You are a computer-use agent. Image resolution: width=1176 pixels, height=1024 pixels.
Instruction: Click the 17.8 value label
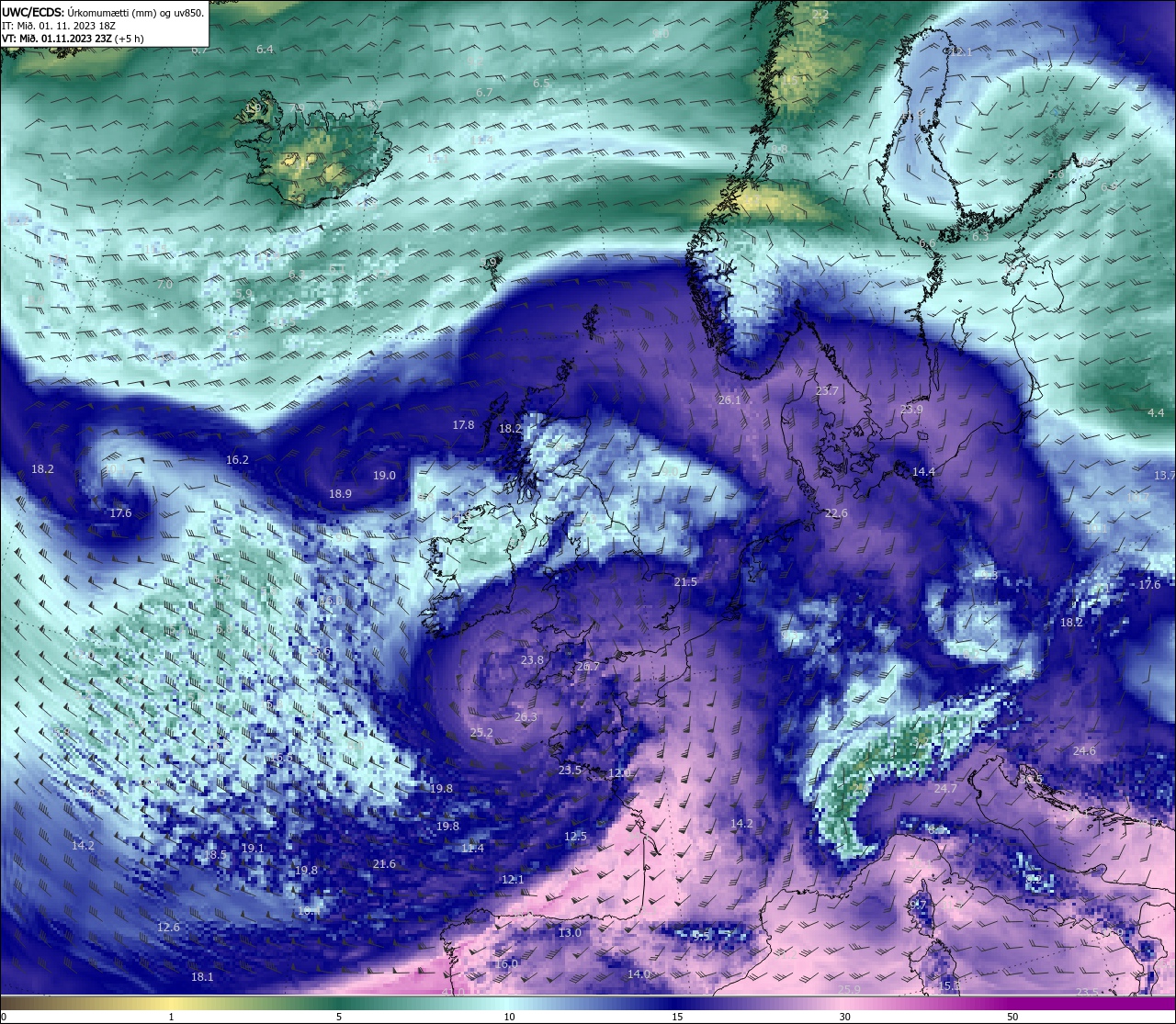[463, 425]
